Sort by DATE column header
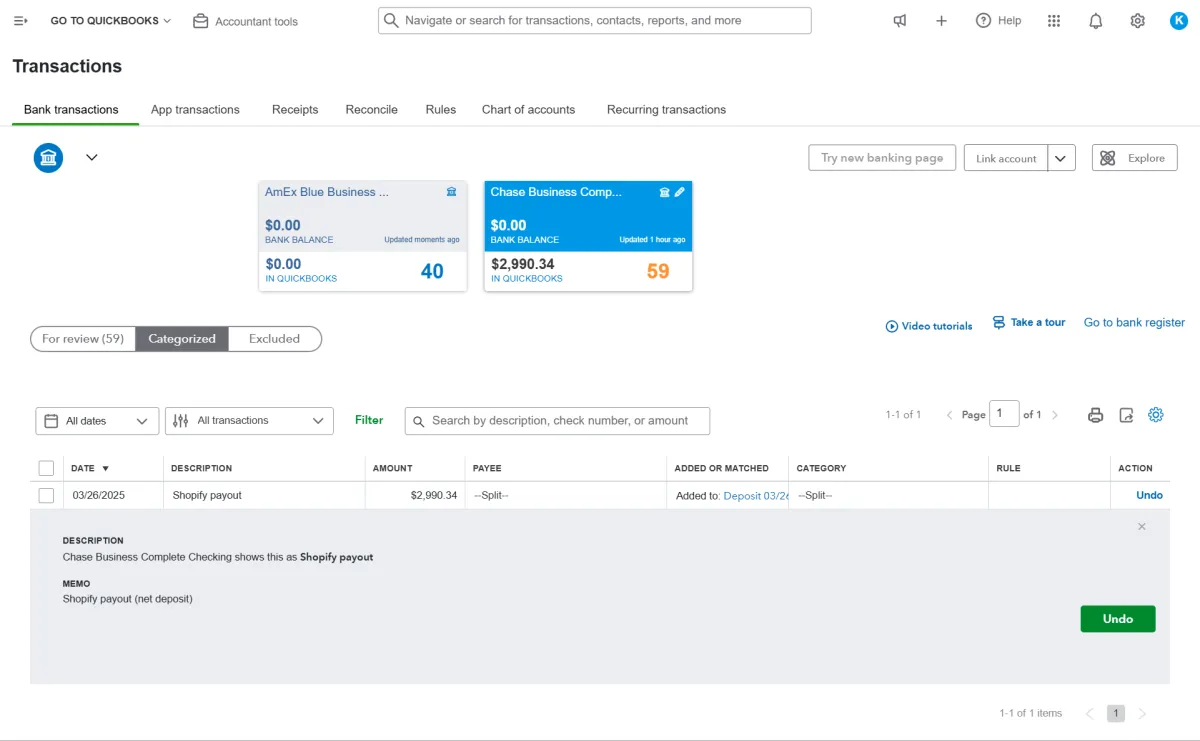 point(90,468)
